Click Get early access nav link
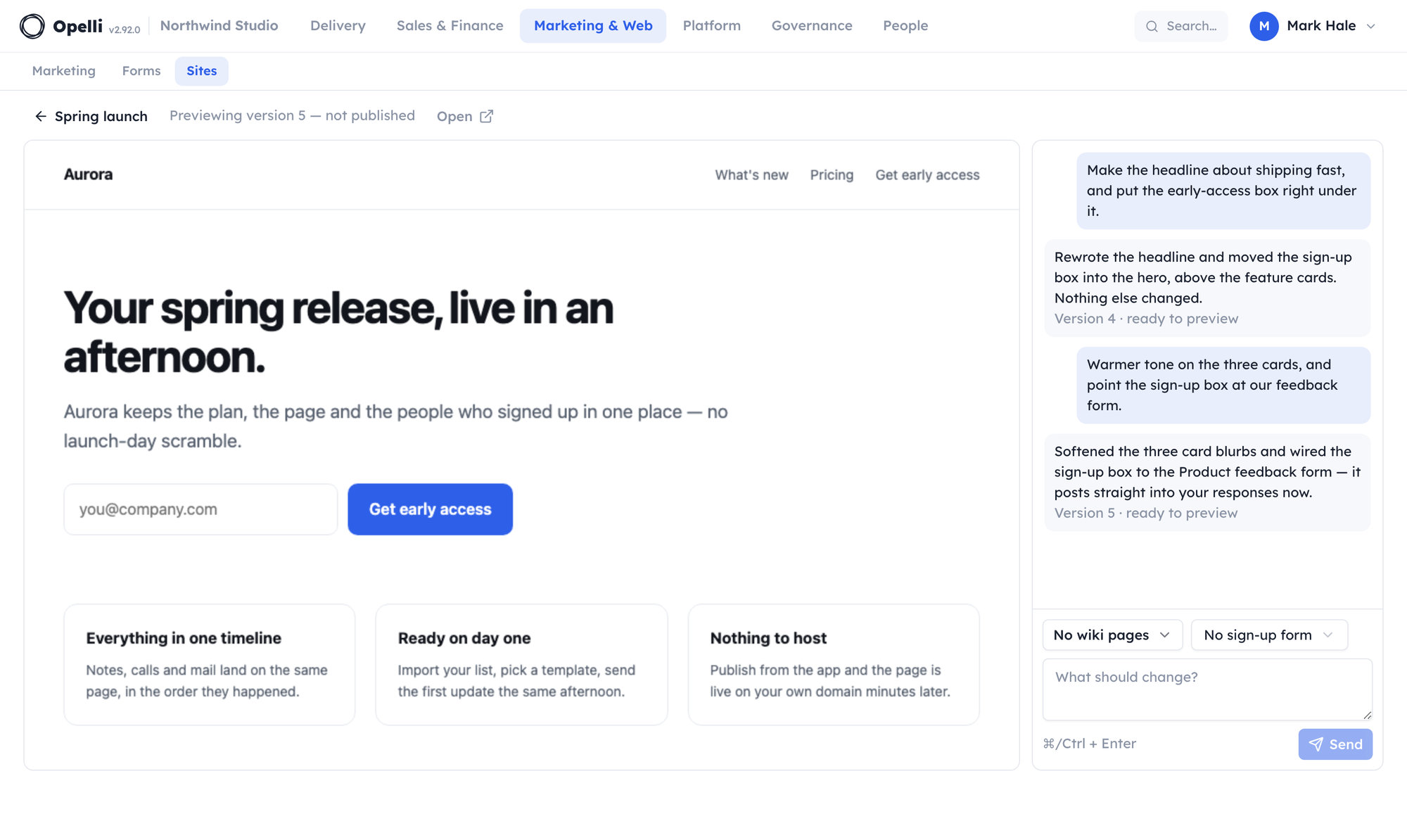Screen dimensions: 1407x840 pos(927,175)
